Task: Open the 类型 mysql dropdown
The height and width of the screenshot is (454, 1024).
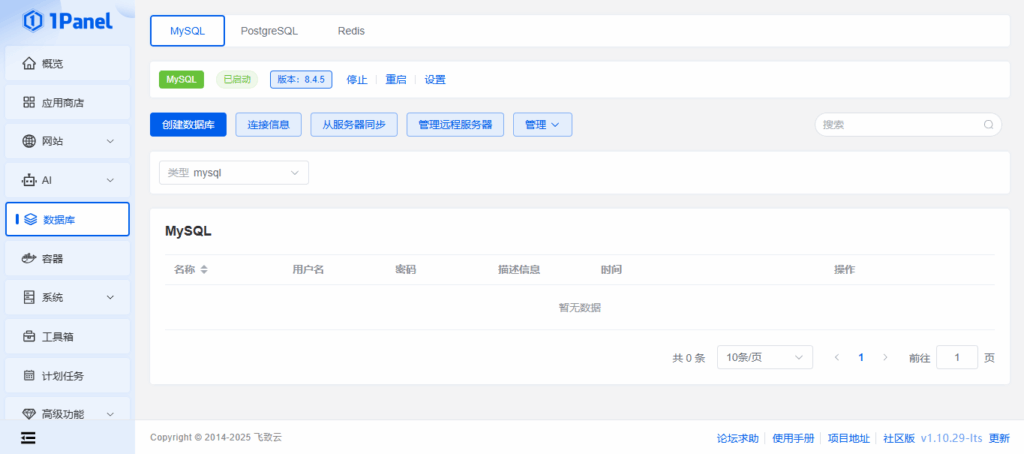Action: click(234, 173)
